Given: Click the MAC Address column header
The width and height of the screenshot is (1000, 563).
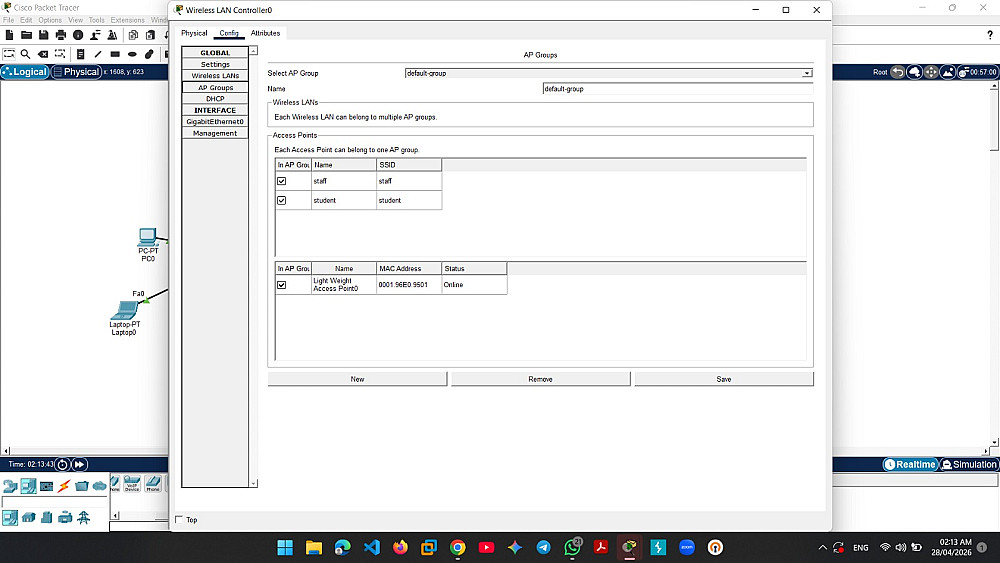Looking at the screenshot, I should (409, 268).
